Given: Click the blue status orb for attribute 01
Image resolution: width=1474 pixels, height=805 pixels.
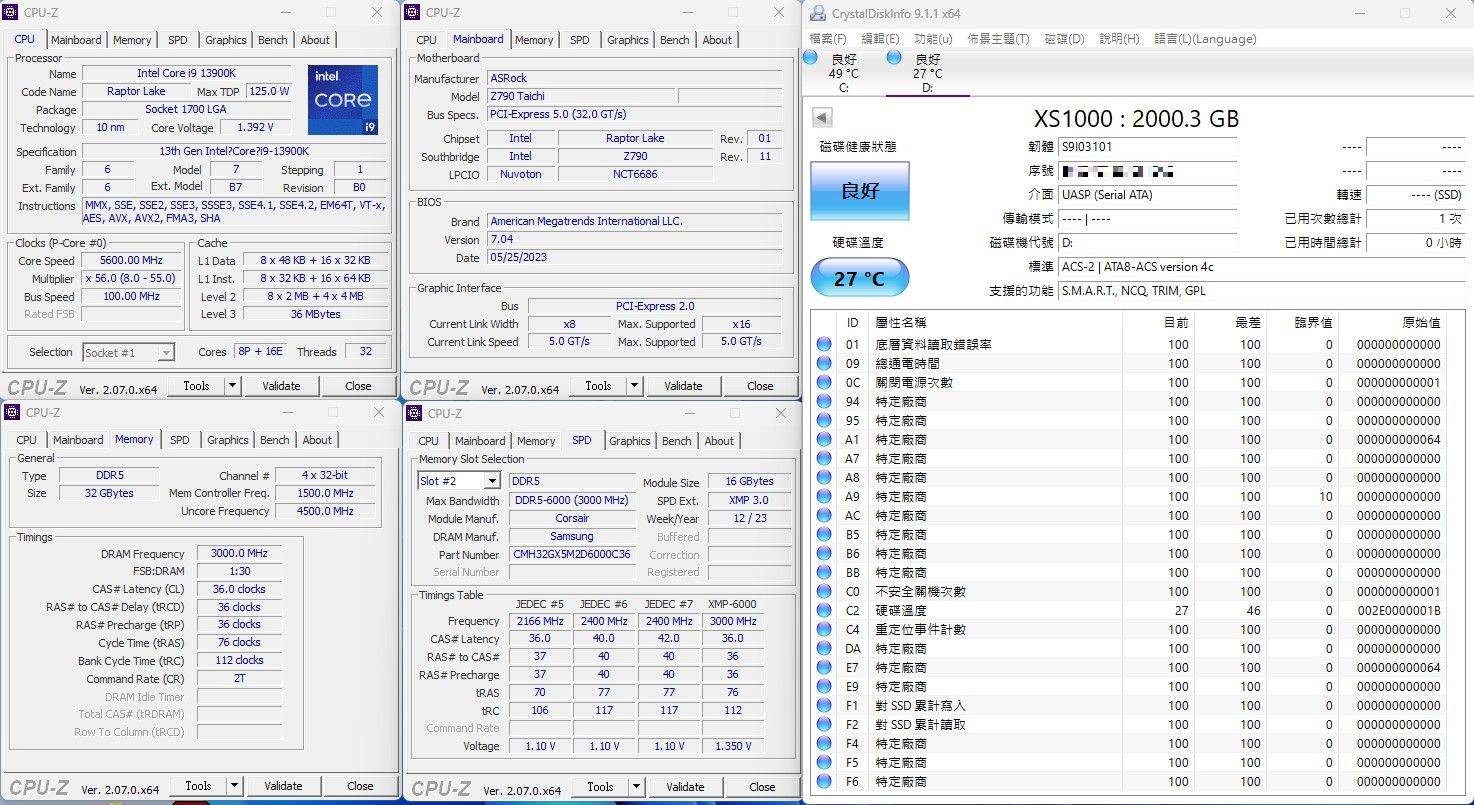Looking at the screenshot, I should [824, 344].
